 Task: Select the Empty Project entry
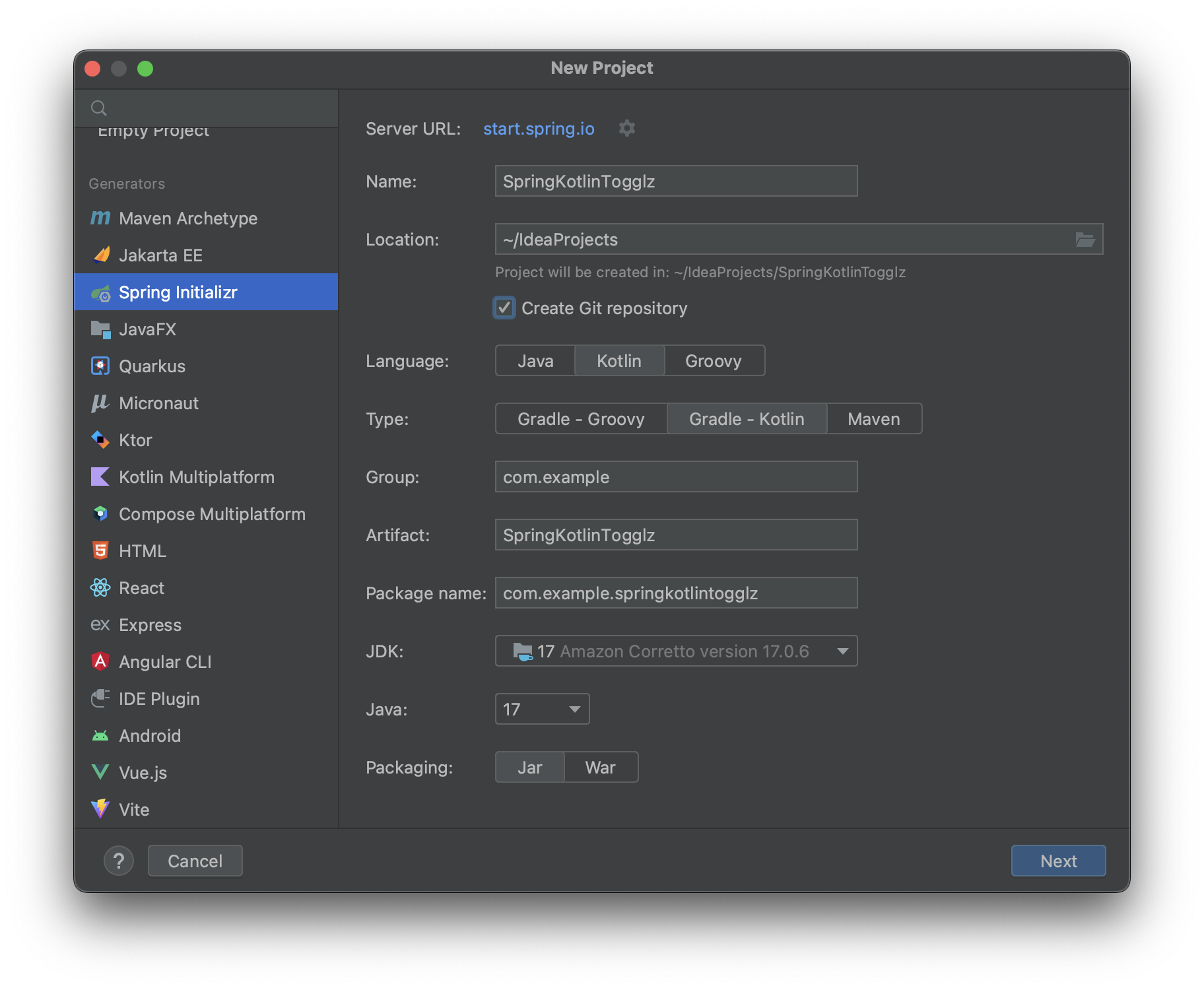206,134
